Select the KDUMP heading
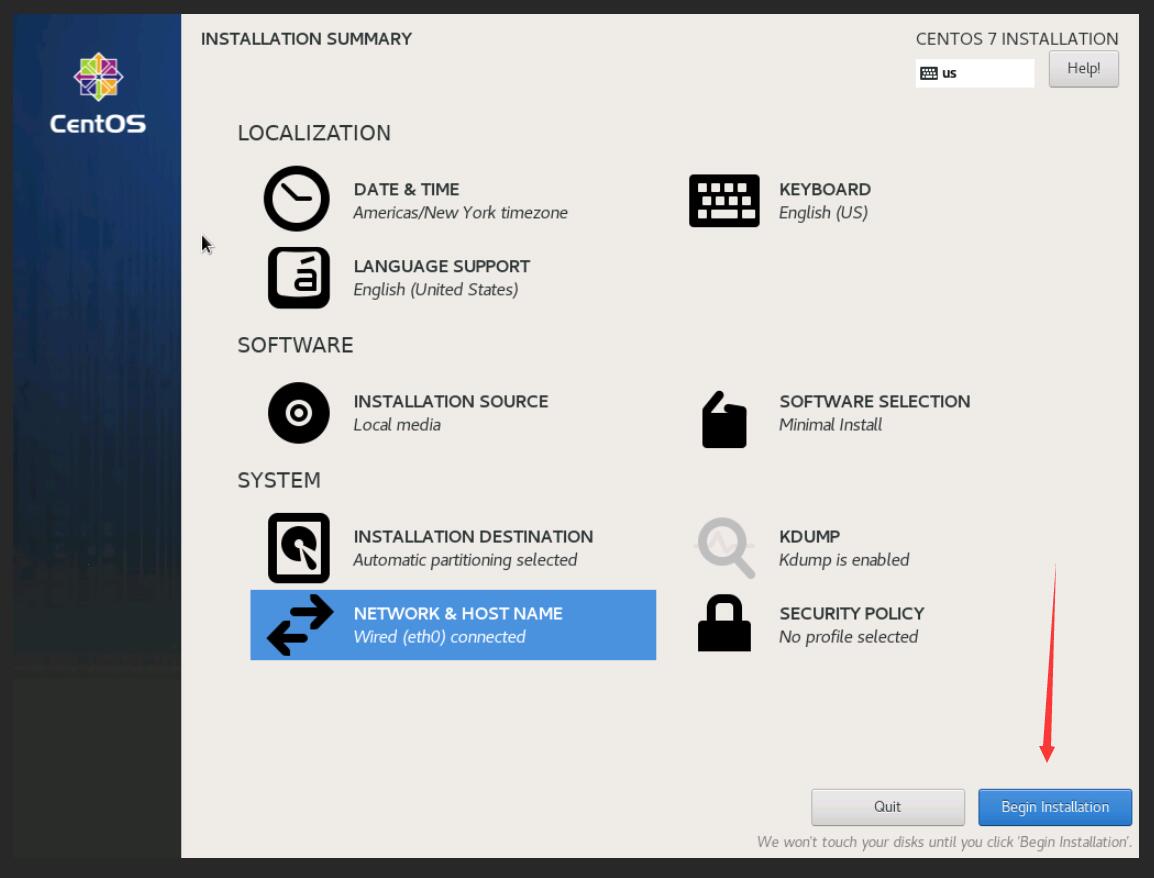The height and width of the screenshot is (878, 1154). (x=810, y=537)
